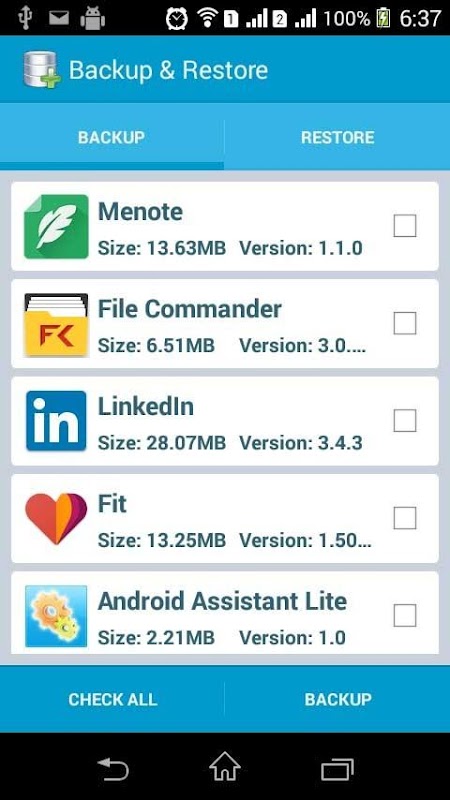Check the LinkedIn checkbox
Image resolution: width=450 pixels, height=800 pixels.
[405, 420]
